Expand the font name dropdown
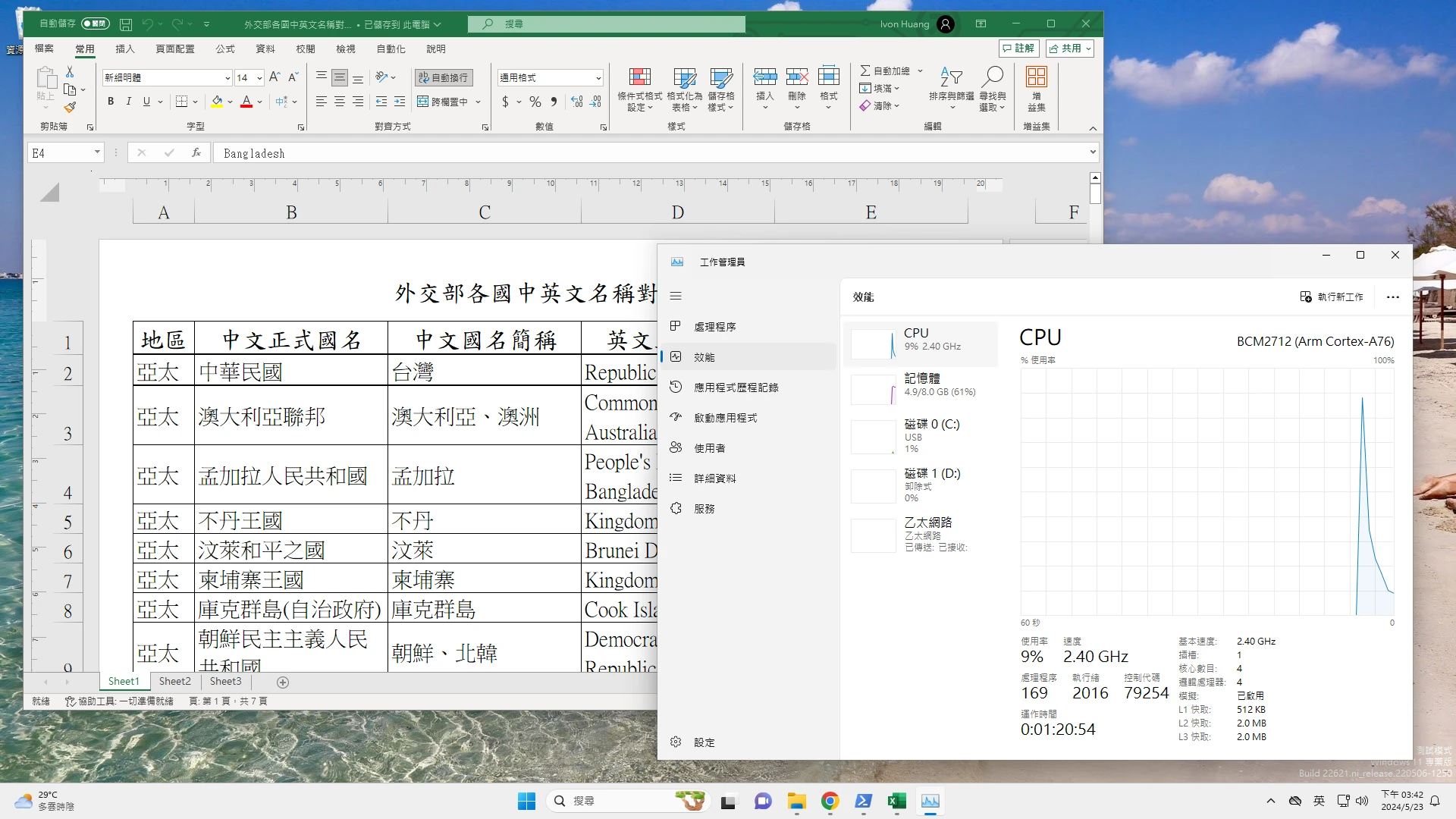This screenshot has height=819, width=1456. pyautogui.click(x=227, y=78)
